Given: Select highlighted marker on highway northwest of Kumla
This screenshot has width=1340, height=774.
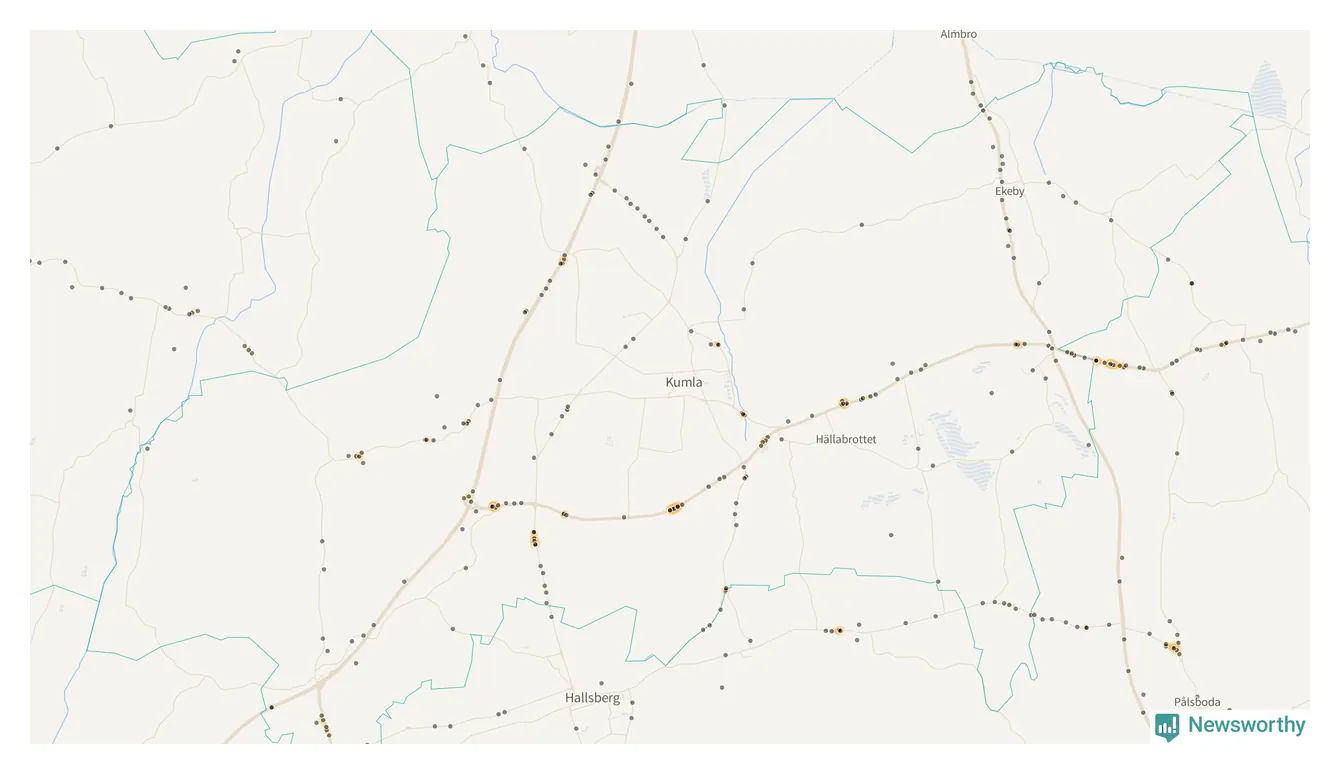Looking at the screenshot, I should (x=562, y=261).
